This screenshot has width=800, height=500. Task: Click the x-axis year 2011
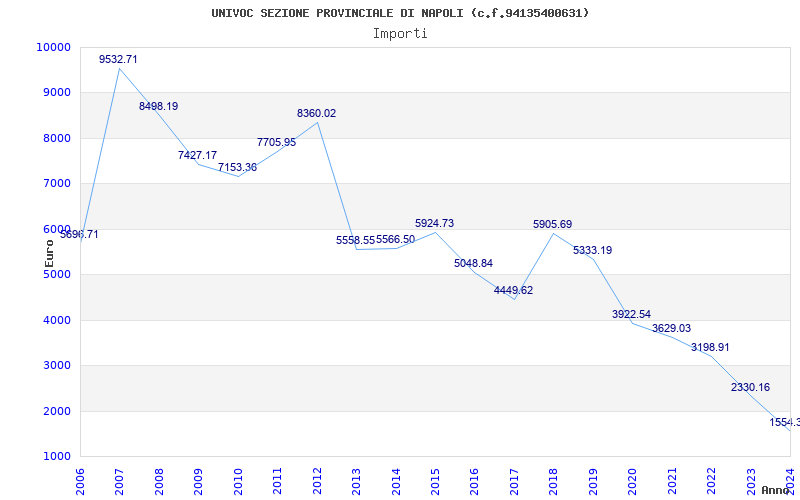(x=278, y=480)
